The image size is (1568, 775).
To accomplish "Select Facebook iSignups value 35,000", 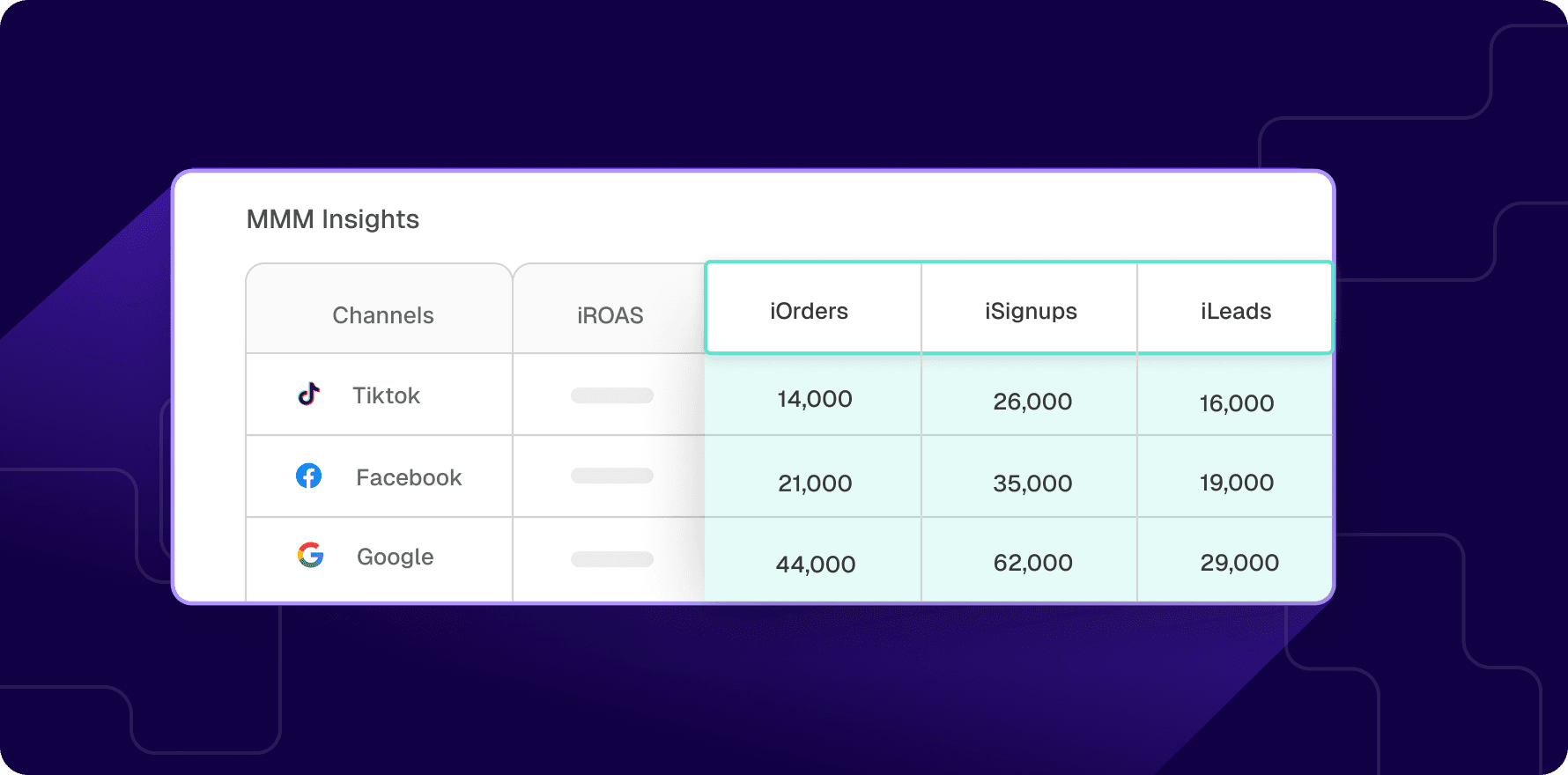I will (1032, 483).
